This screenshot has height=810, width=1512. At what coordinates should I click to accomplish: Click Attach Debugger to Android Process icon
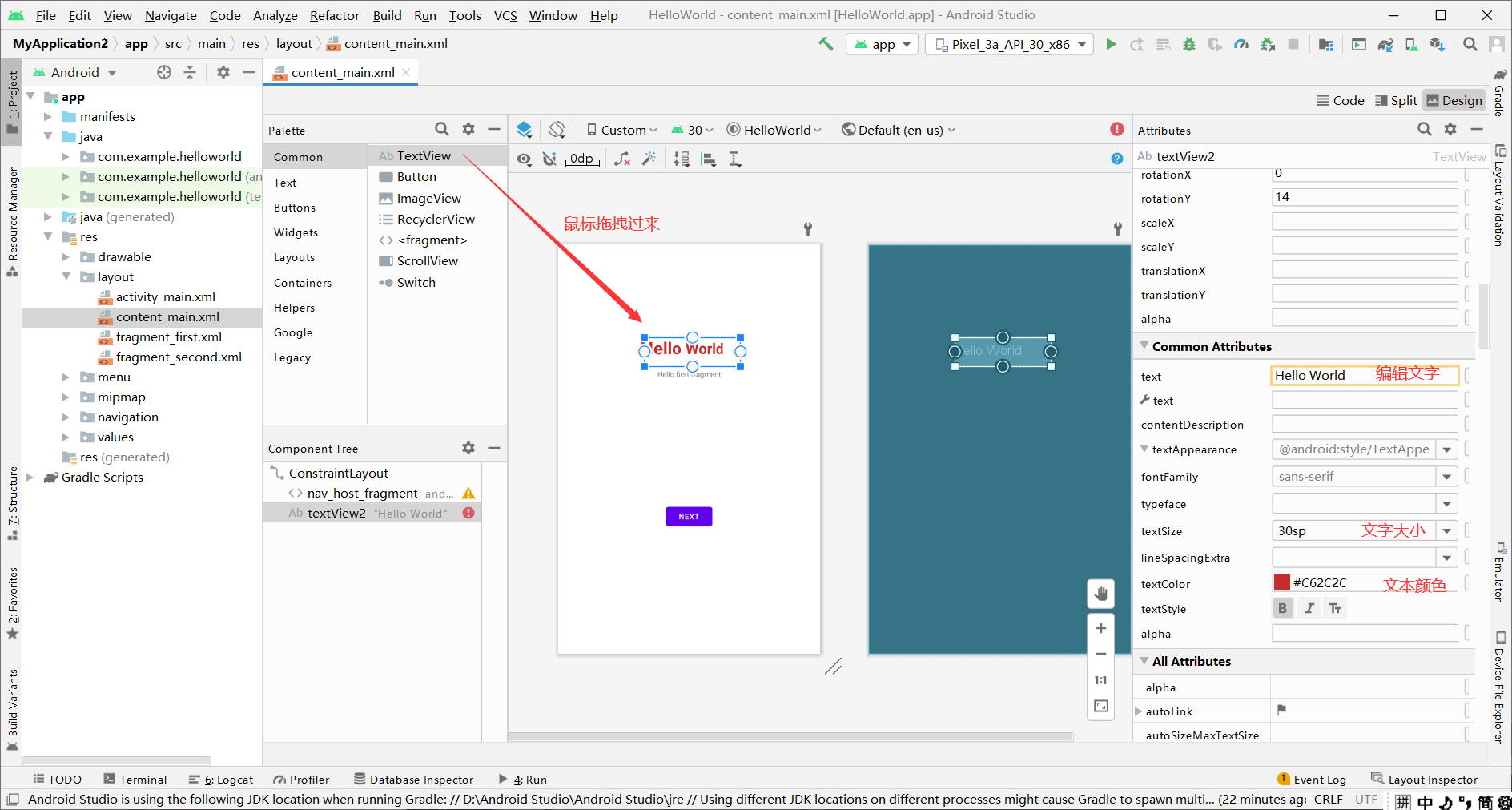1268,44
